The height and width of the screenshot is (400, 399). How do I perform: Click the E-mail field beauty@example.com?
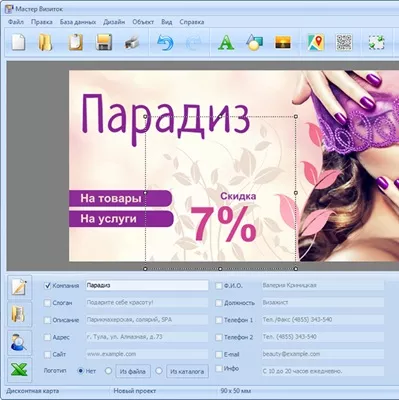tap(323, 354)
